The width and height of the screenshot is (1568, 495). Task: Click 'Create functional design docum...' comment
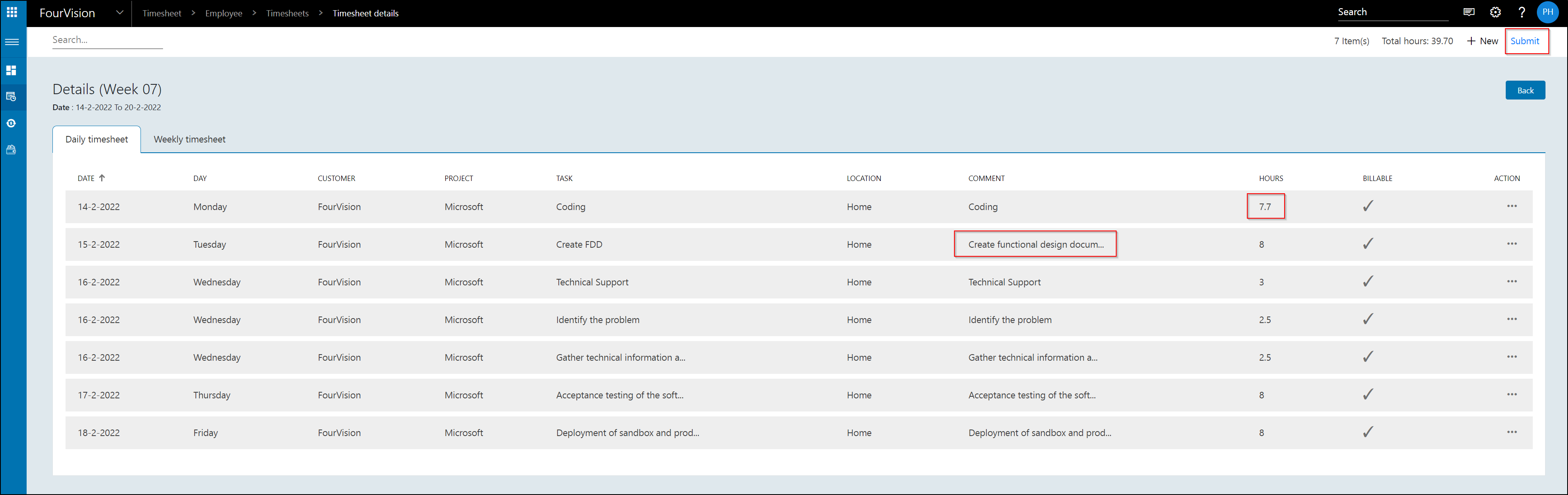tap(1036, 244)
